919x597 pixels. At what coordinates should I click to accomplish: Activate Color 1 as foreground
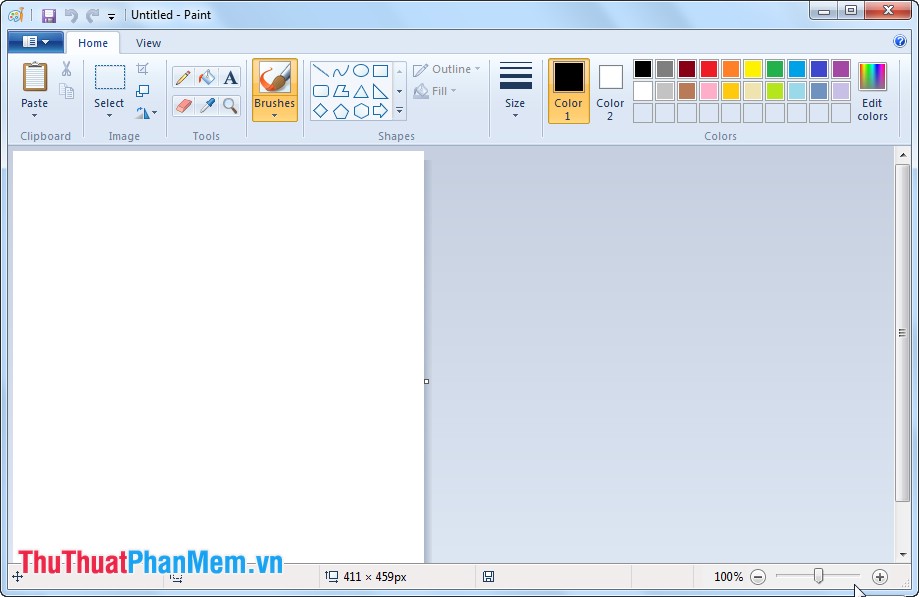(568, 90)
